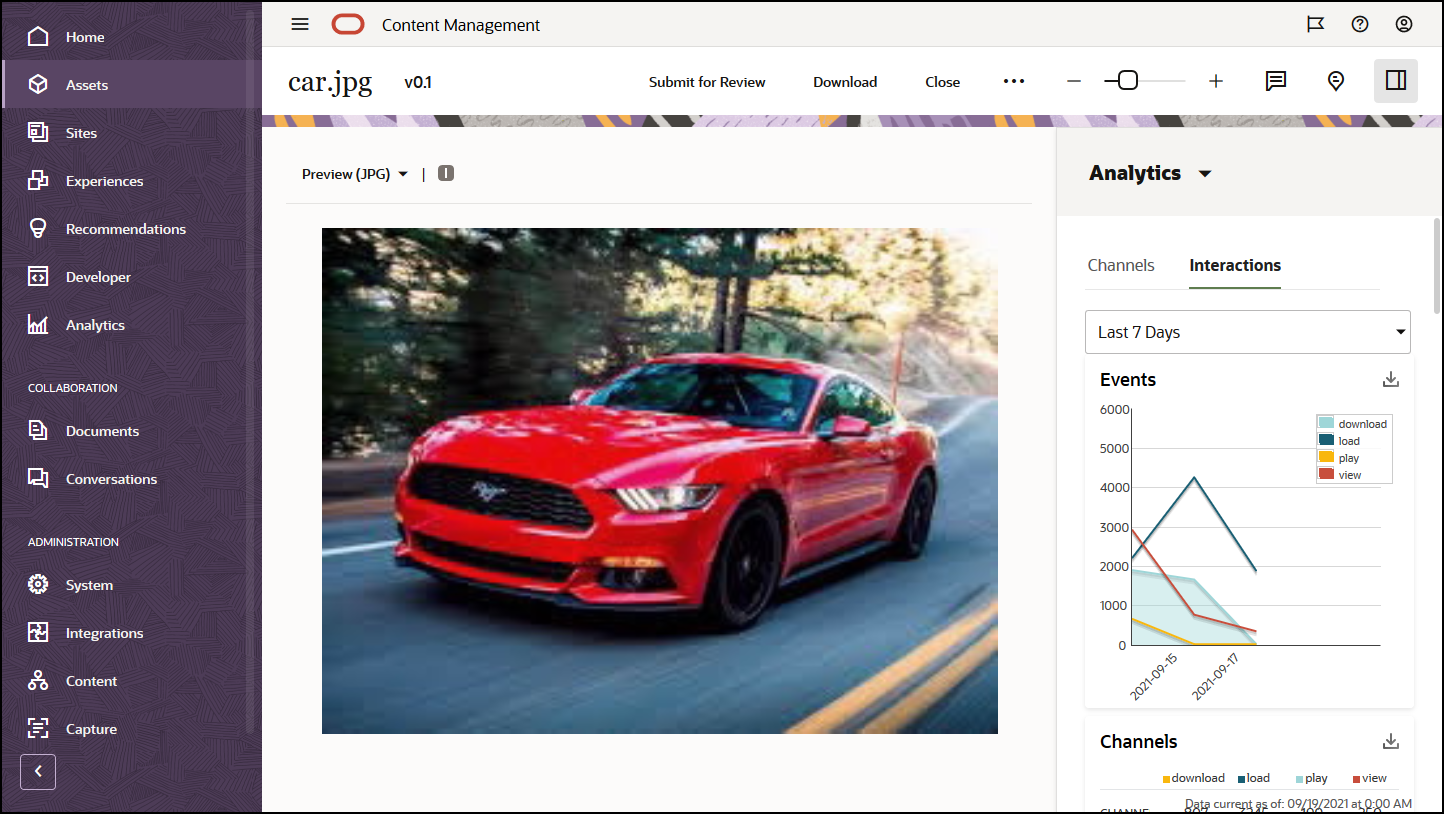
Task: Click the Developer code icon
Action: pos(38,277)
